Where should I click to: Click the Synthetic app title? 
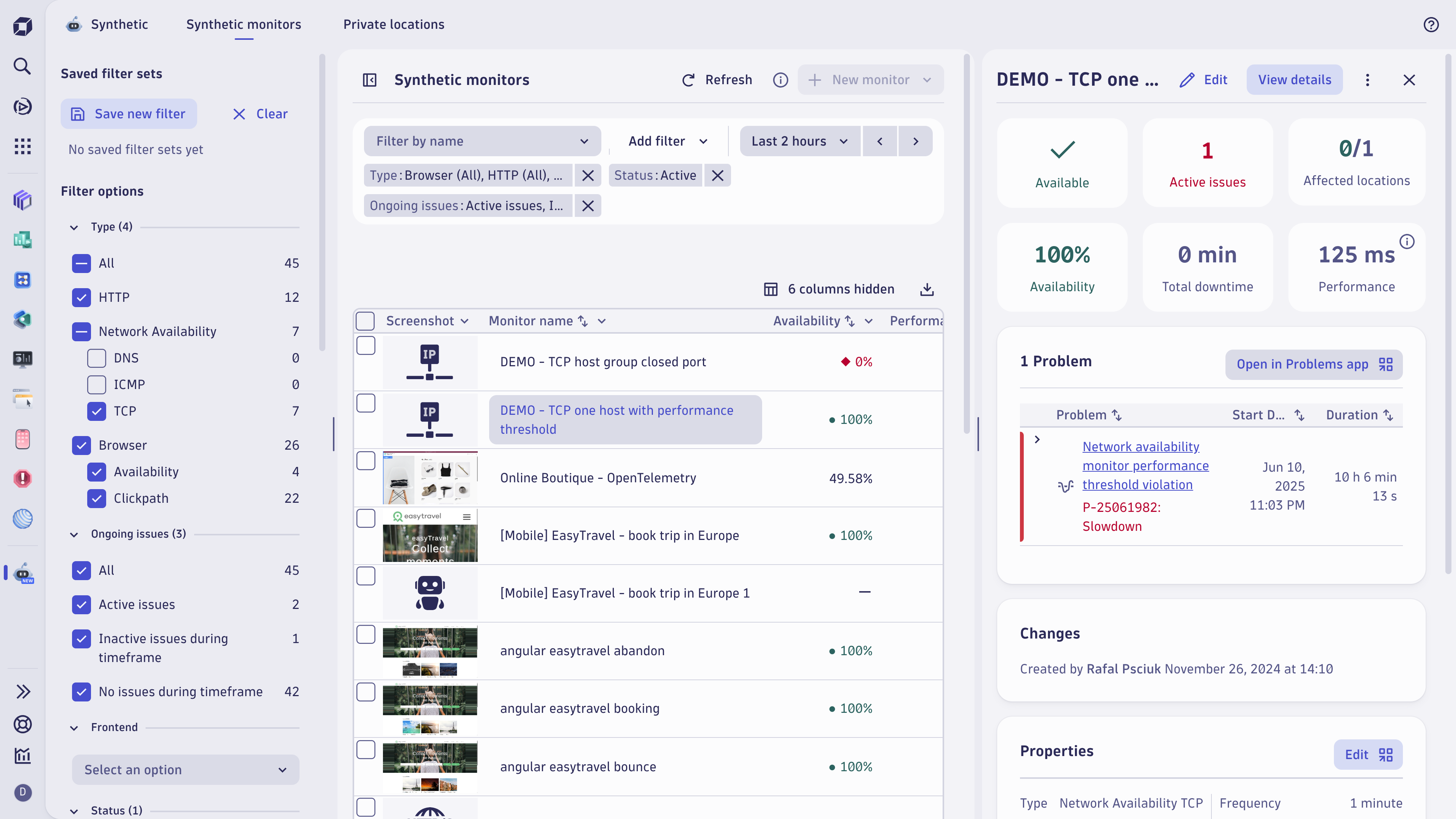pos(119,24)
